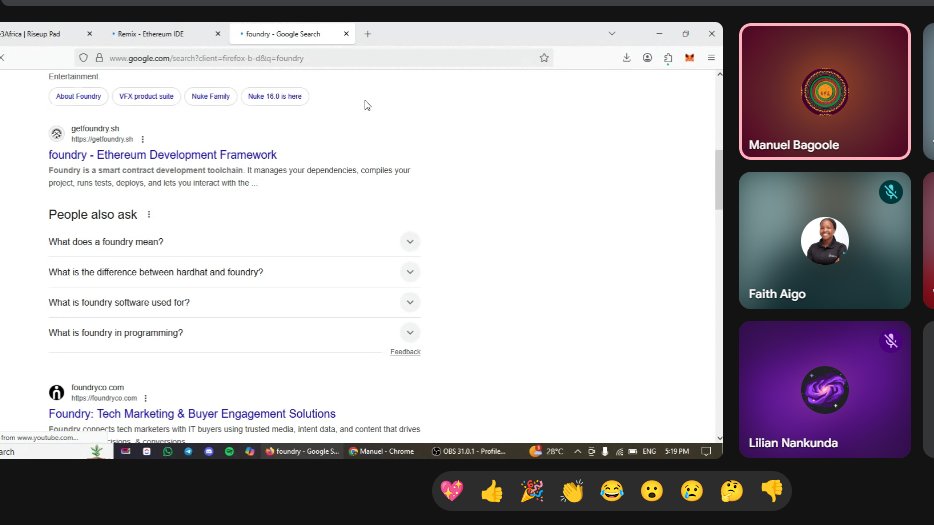Close the Remix - Ethereum IDE tab
This screenshot has height=525, width=934.
(217, 34)
